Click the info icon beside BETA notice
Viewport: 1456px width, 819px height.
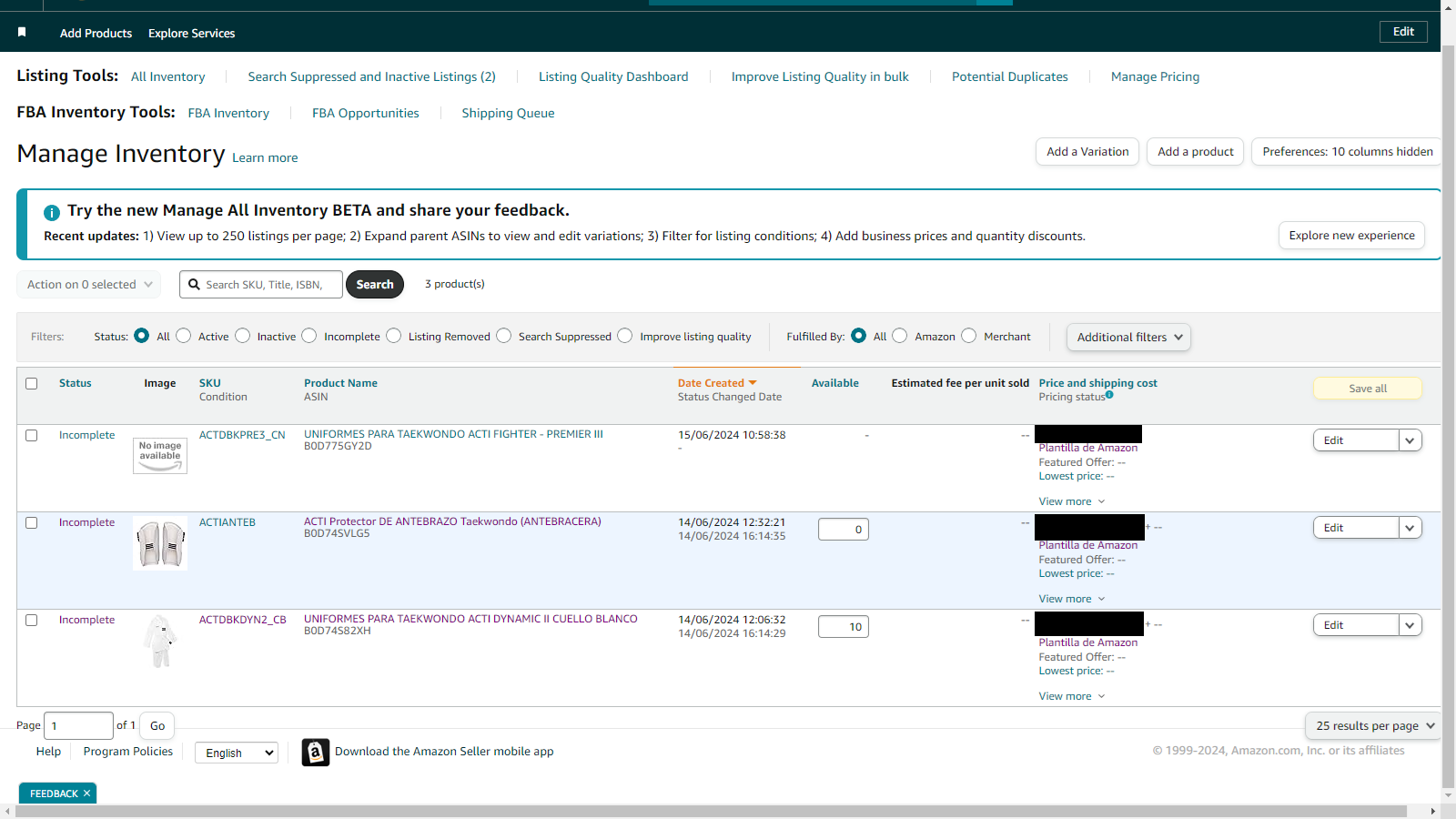(52, 212)
